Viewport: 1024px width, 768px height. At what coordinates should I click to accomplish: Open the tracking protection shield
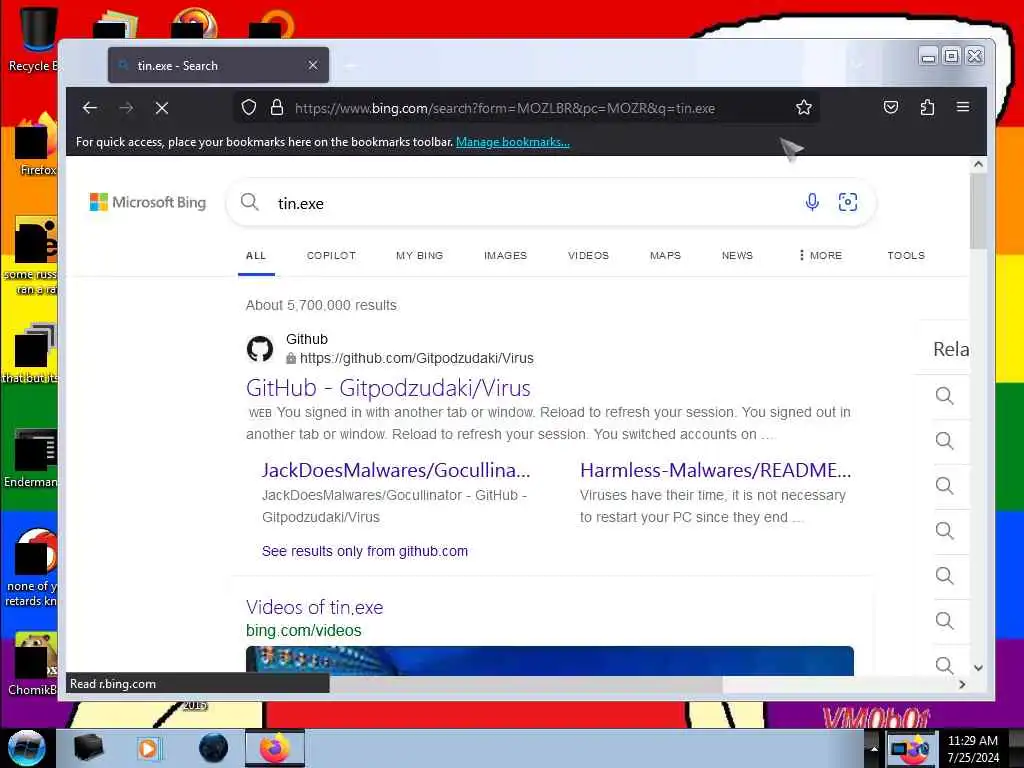[248, 108]
